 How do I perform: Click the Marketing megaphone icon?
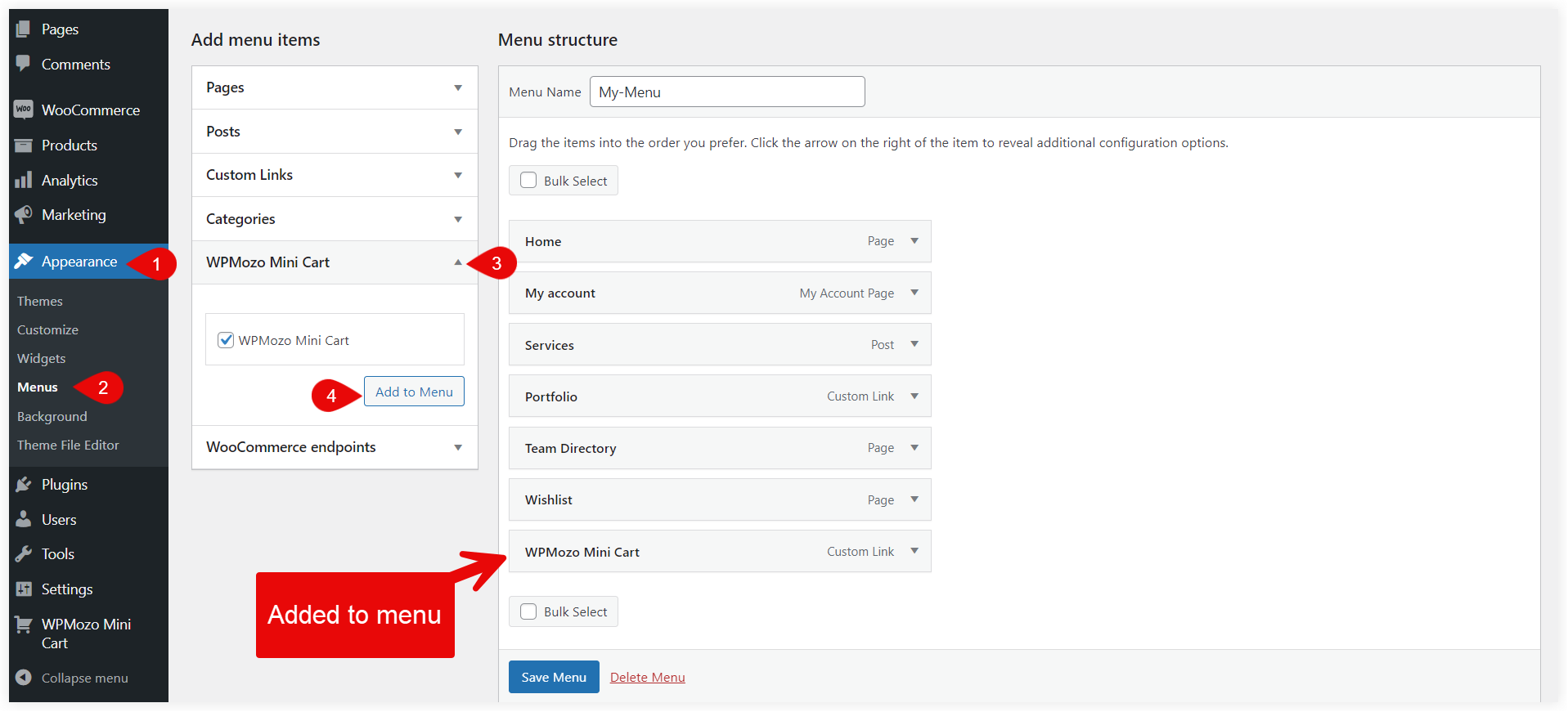pos(23,214)
